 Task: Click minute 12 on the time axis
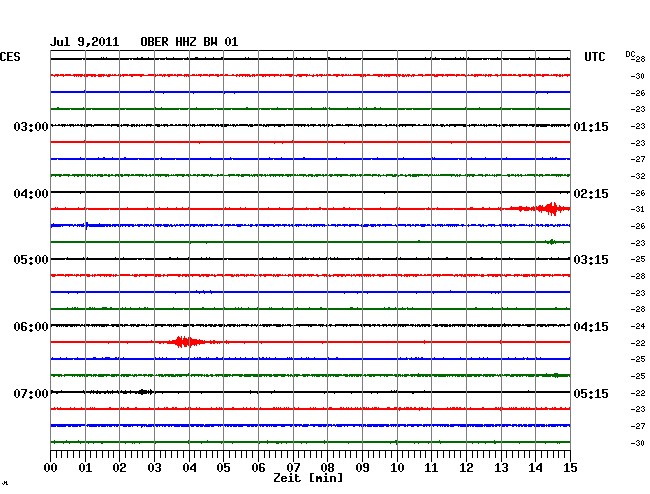pos(466,468)
